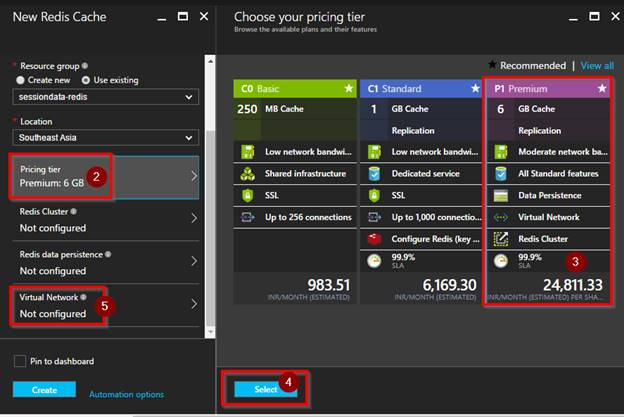Click the Data Persistence icon
Viewport: 624px width, 417px height.
pyautogui.click(x=501, y=195)
